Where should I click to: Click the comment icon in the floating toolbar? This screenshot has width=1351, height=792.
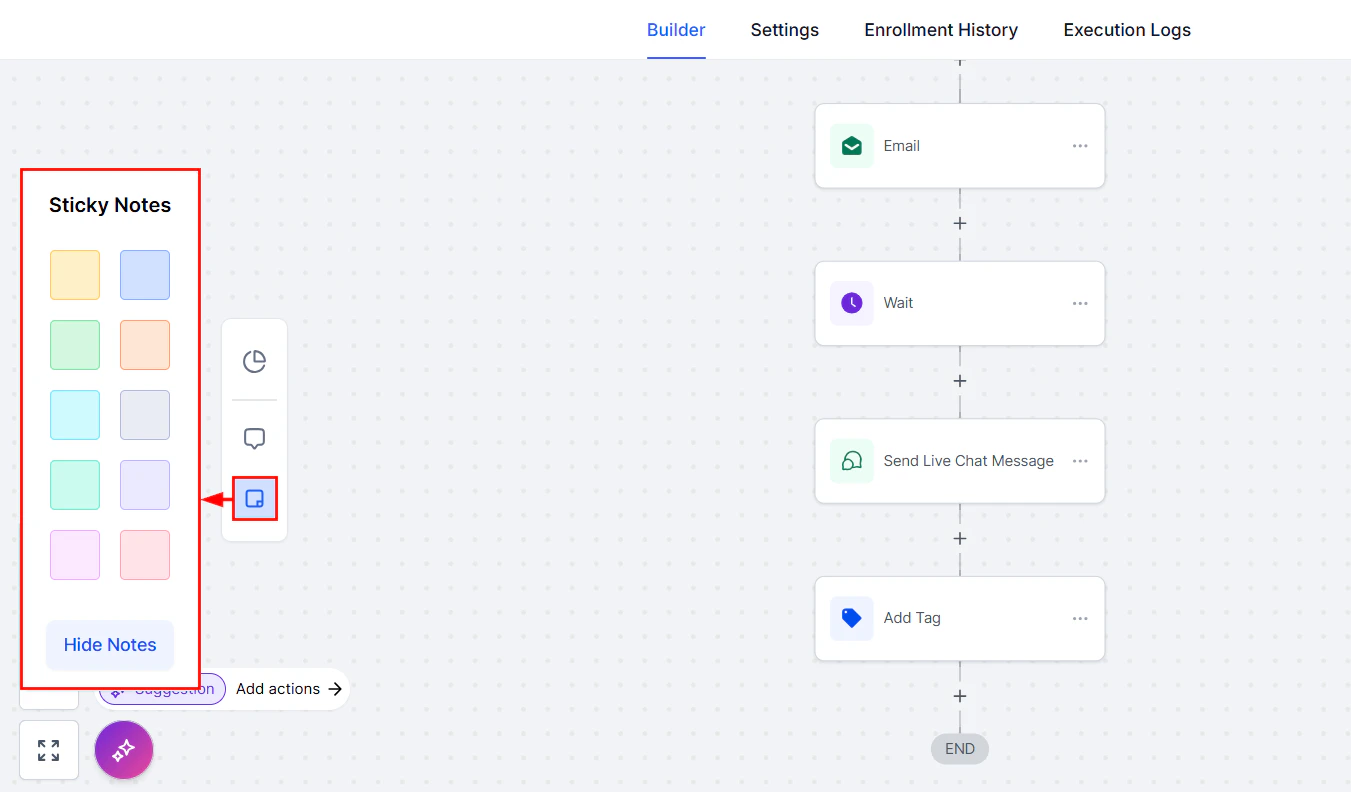254,438
